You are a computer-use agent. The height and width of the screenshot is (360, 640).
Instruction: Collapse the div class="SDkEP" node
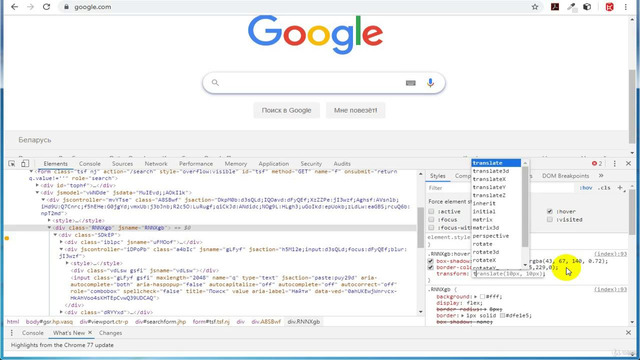56,235
